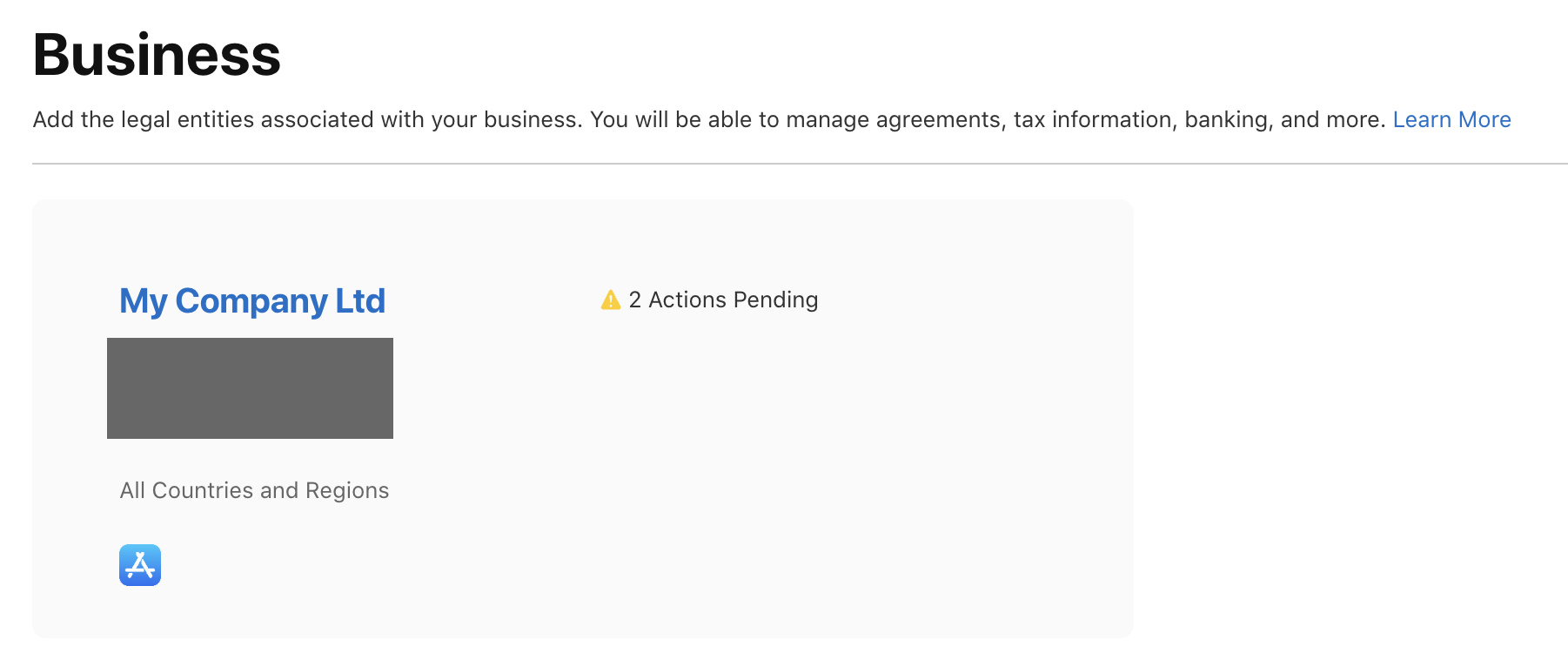Click the word Ltd in entity title
The width and height of the screenshot is (1568, 660).
(360, 300)
